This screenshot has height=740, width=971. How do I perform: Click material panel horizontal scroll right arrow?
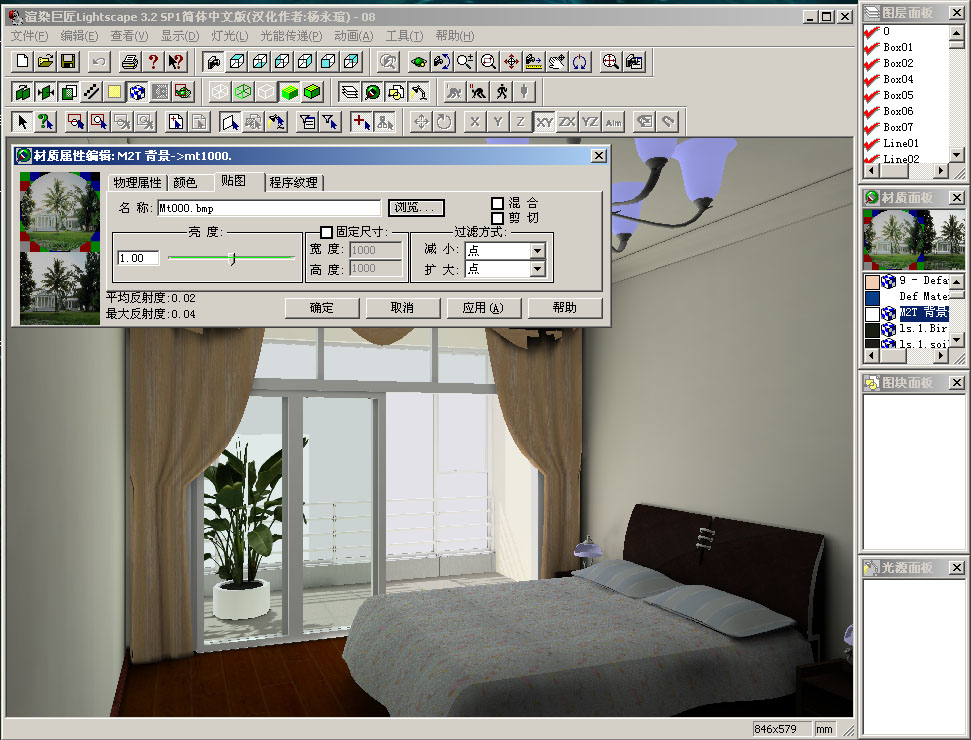941,355
